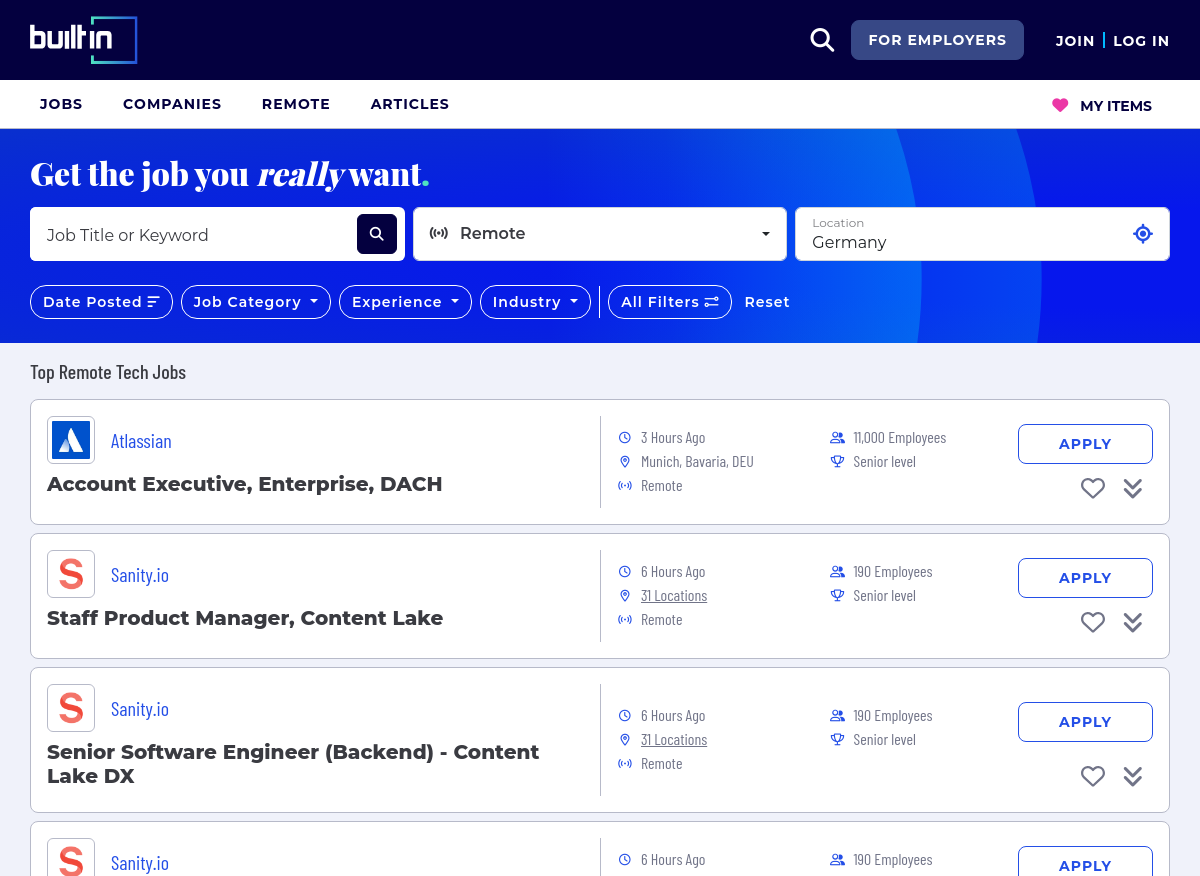Open the Atlassian company link
1200x876 pixels.
tap(141, 441)
